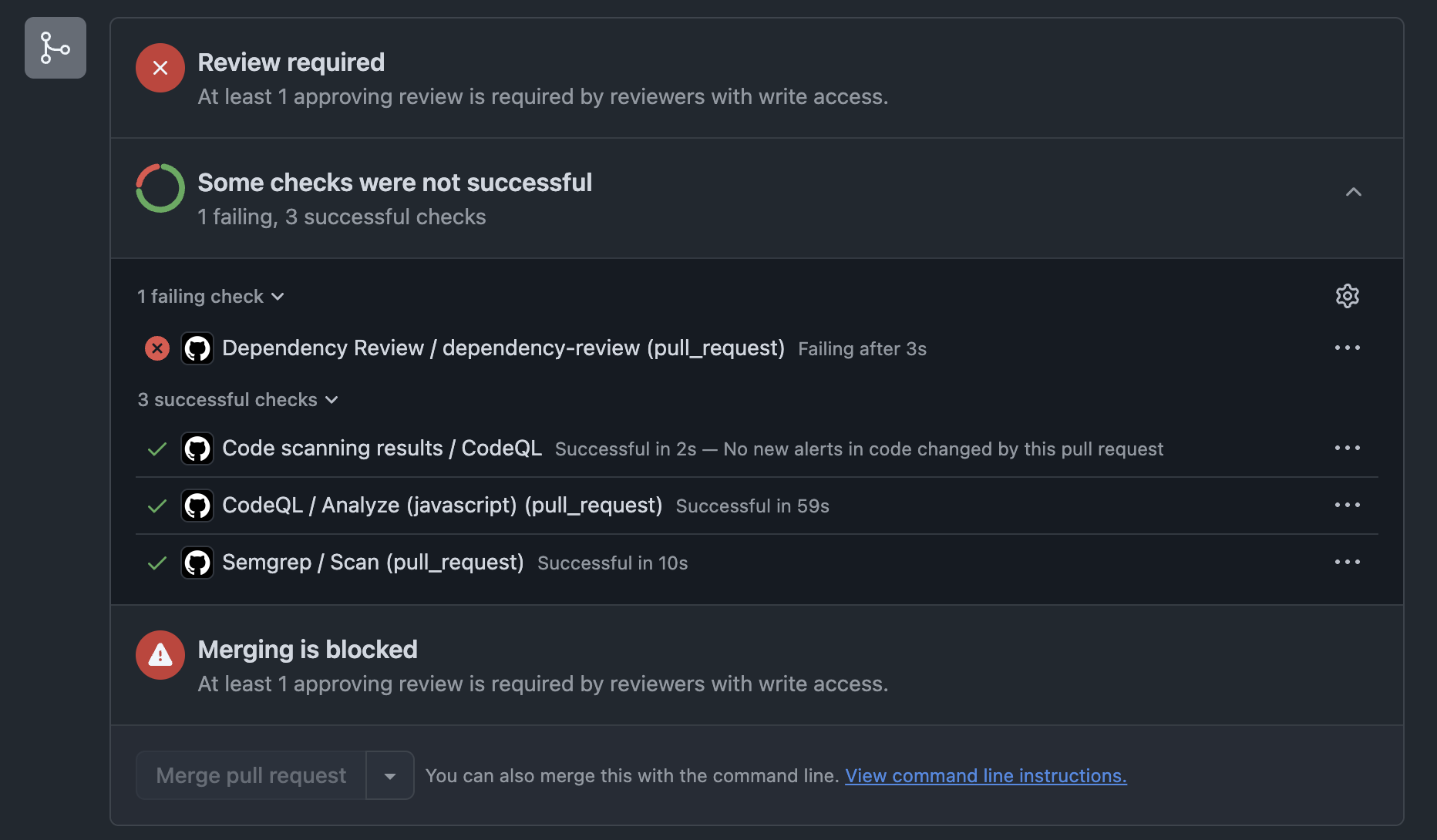Click the Merging is blocked warning icon
Image resolution: width=1437 pixels, height=840 pixels.
pos(160,655)
